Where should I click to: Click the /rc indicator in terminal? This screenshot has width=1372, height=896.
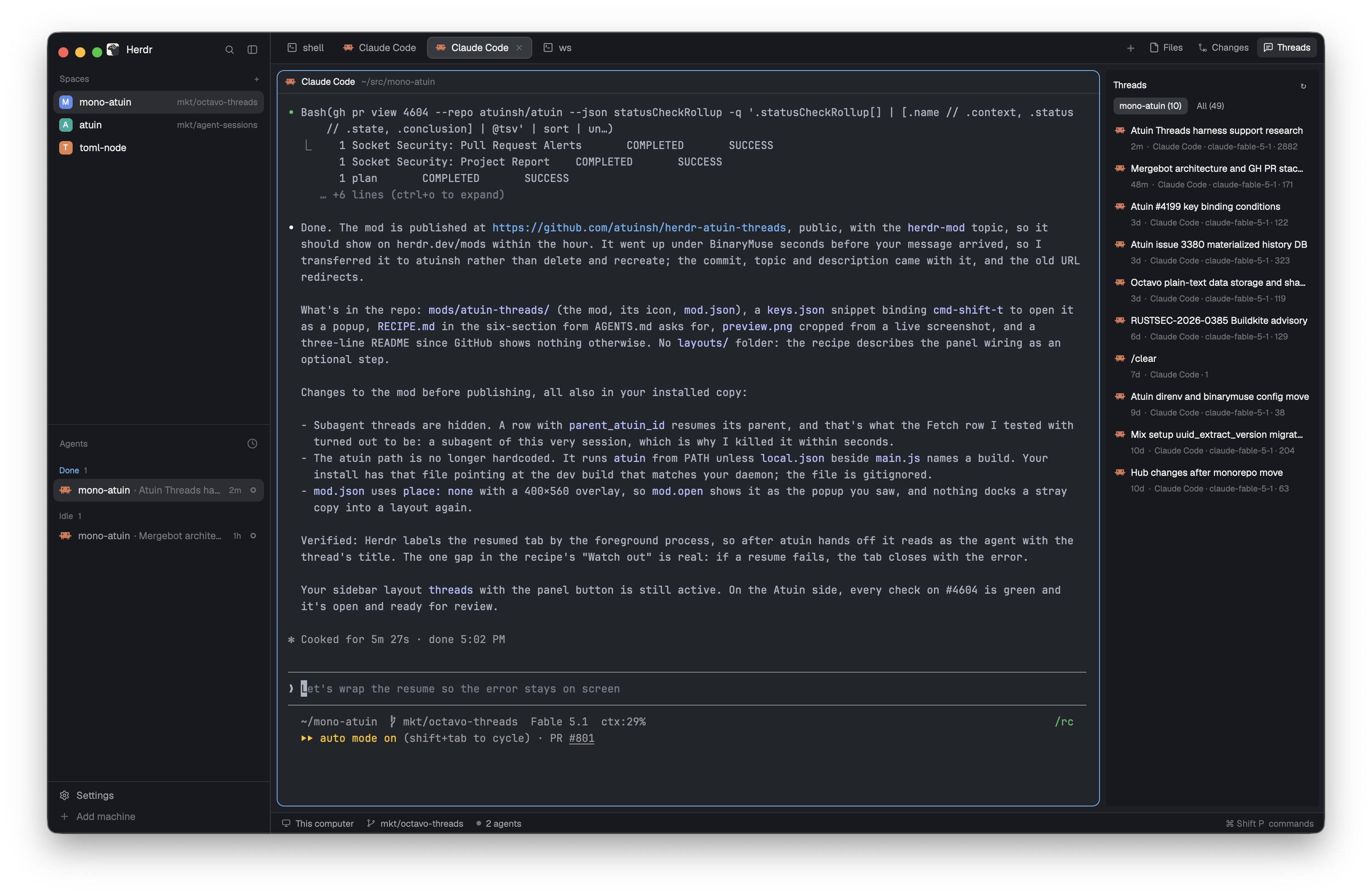[x=1064, y=722]
